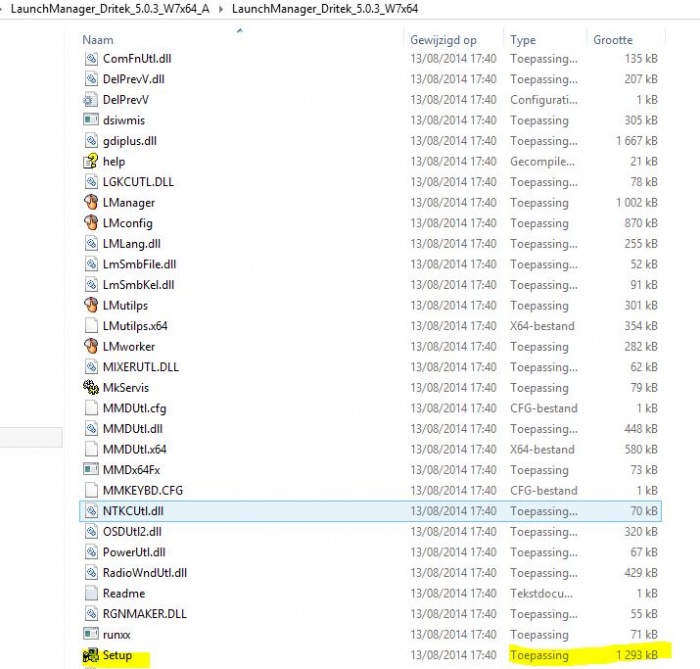This screenshot has height=669, width=700.
Task: Select the file name MMDUtl.x64
Action: click(134, 449)
